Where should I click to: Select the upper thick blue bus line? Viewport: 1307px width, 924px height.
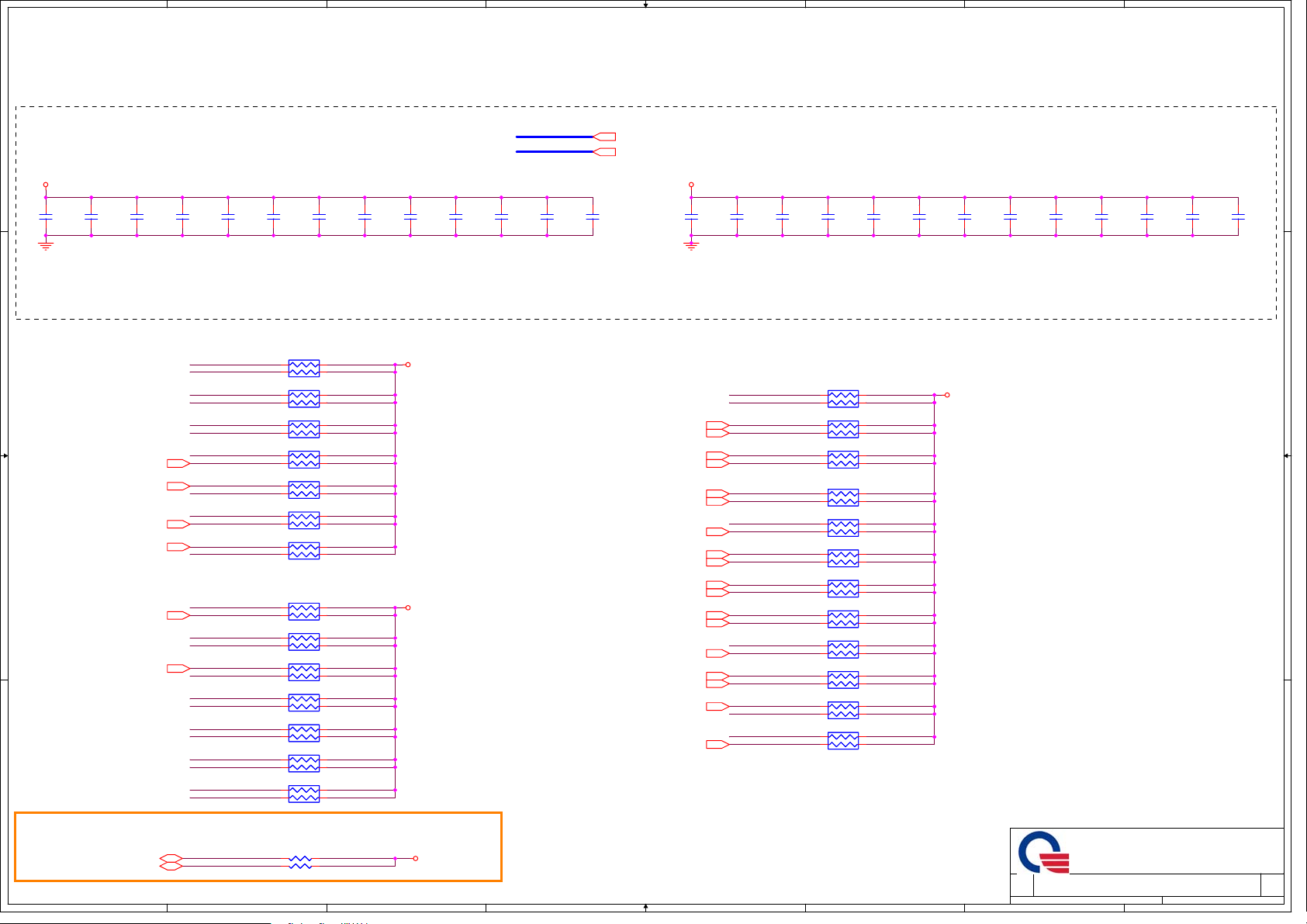pos(555,137)
